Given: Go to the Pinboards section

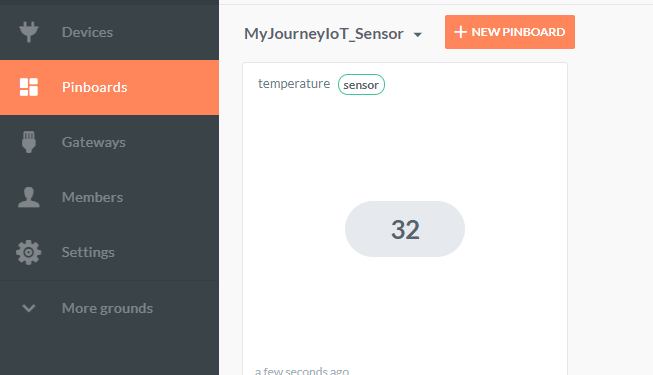Looking at the screenshot, I should (110, 87).
